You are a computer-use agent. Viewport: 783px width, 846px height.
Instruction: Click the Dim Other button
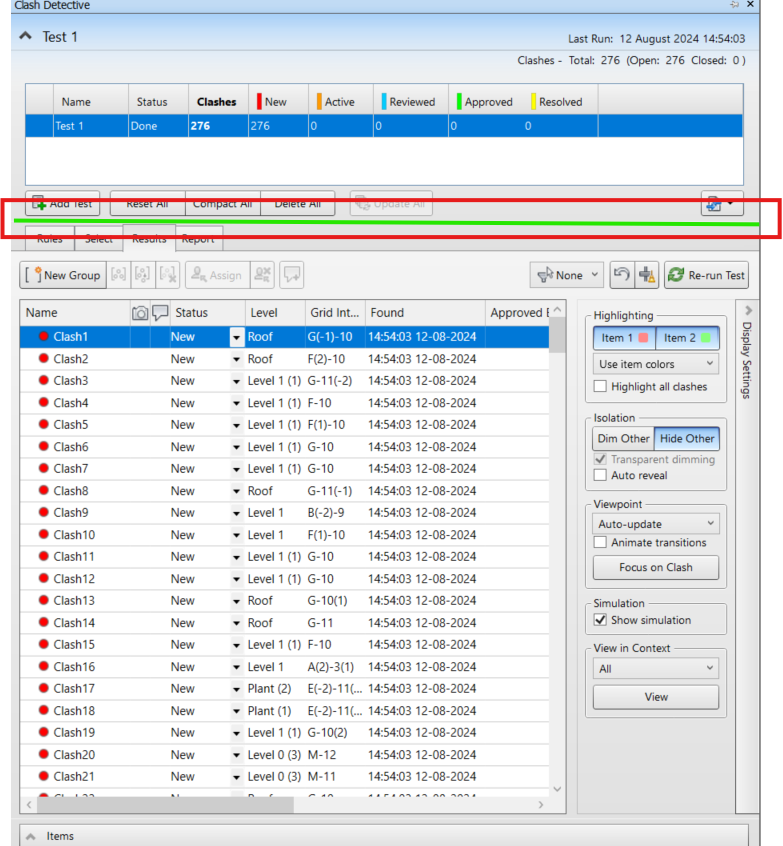(623, 439)
